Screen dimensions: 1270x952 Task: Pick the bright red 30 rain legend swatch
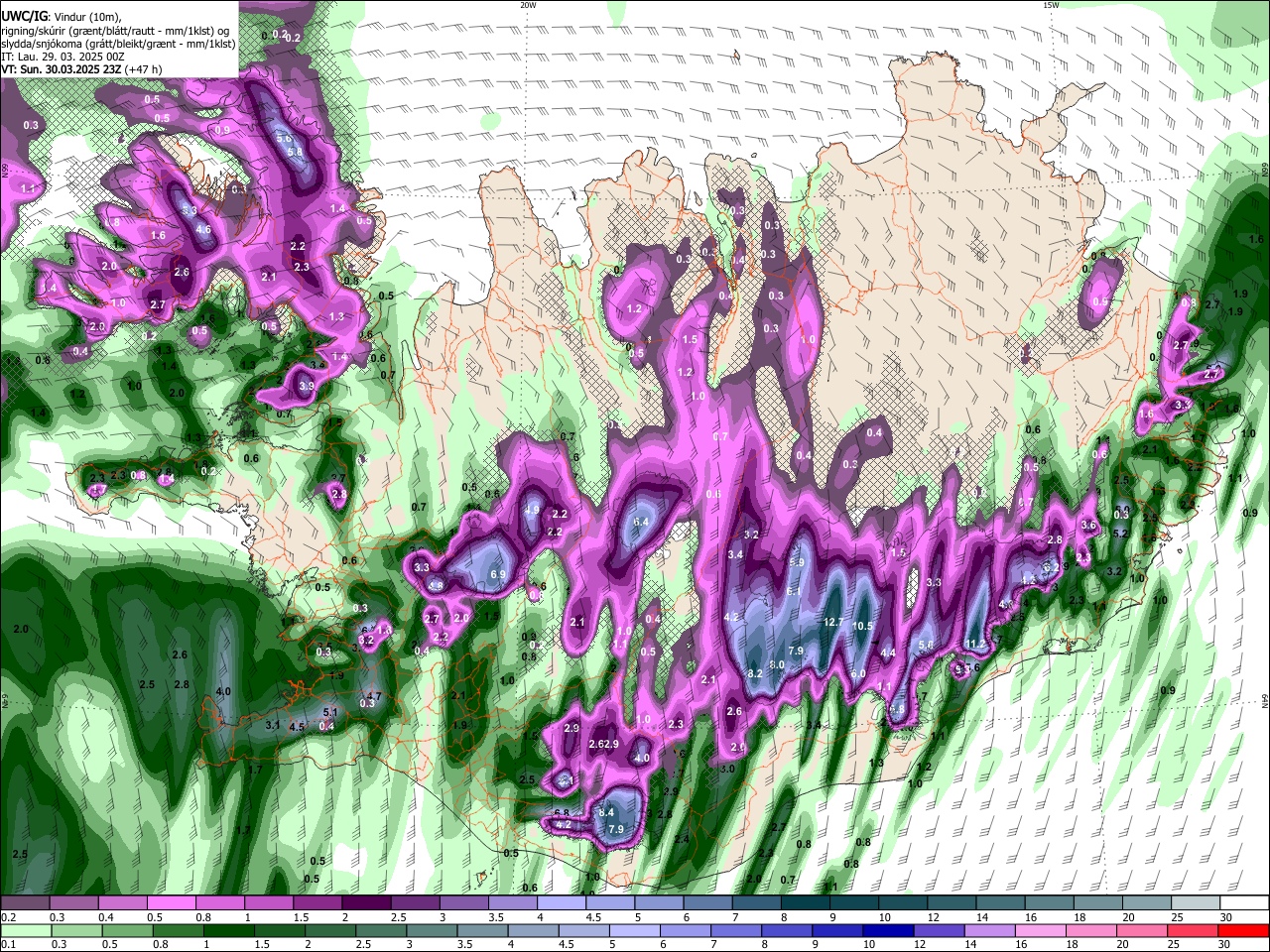1243,930
